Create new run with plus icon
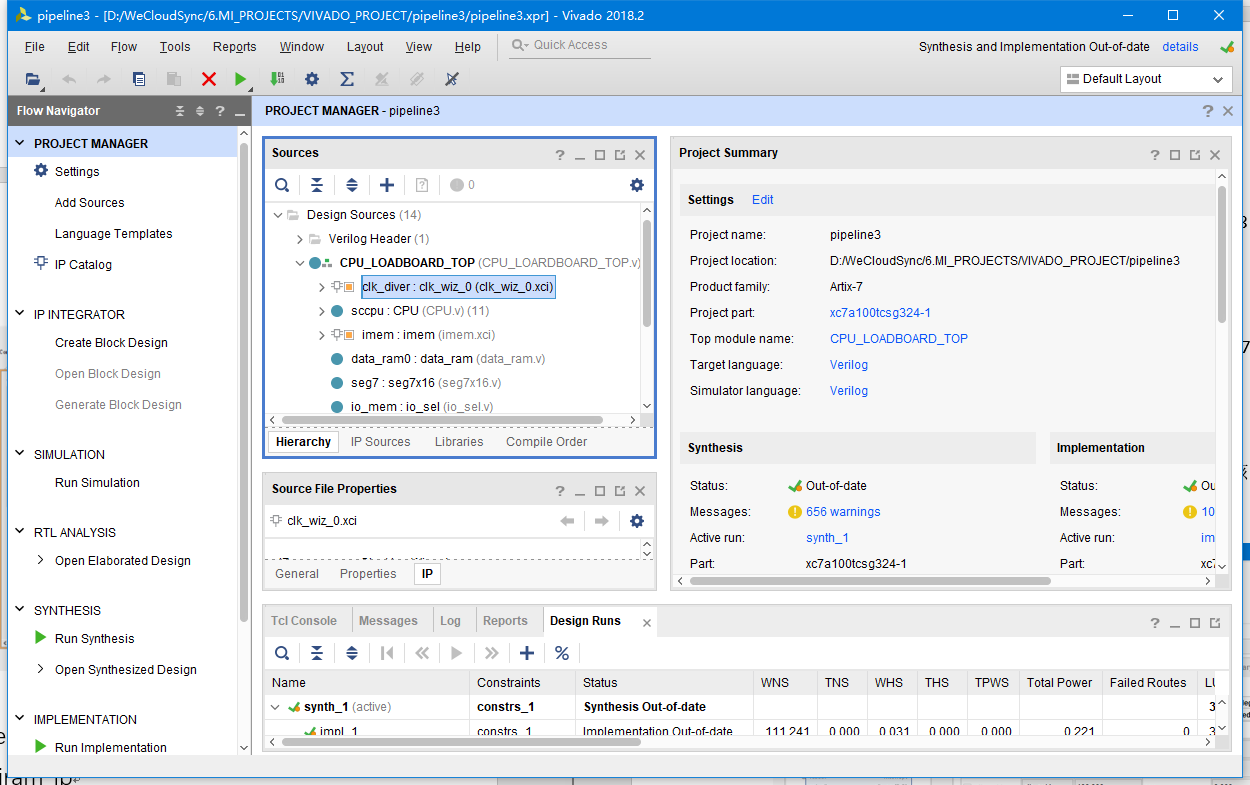 (x=527, y=653)
